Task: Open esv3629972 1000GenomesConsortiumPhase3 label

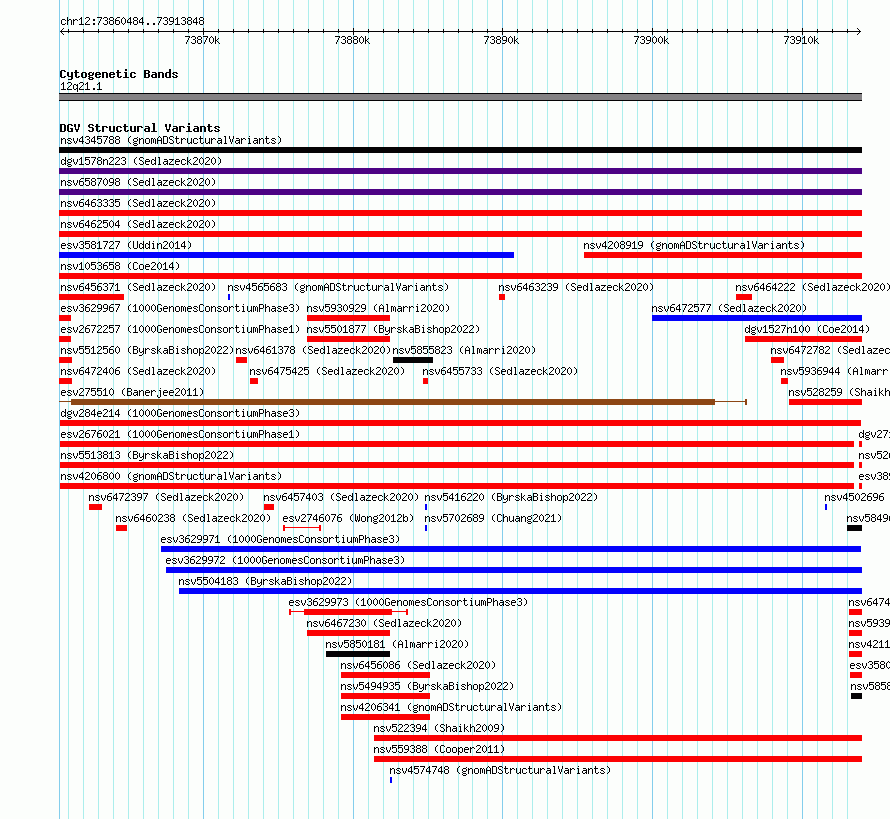Action: (285, 560)
